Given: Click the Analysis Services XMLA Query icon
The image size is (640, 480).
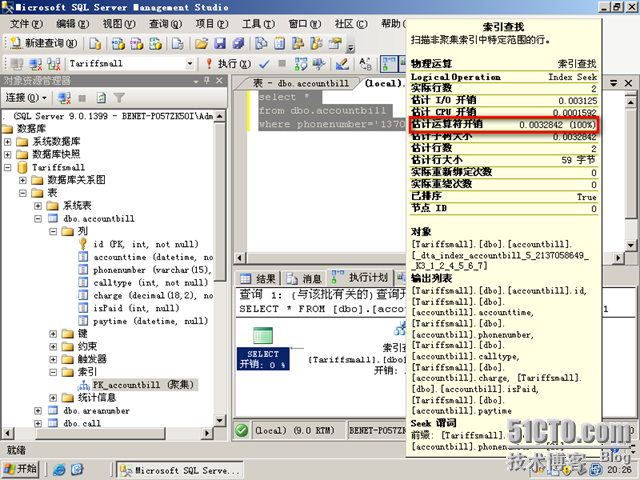Looking at the screenshot, I should [156, 43].
